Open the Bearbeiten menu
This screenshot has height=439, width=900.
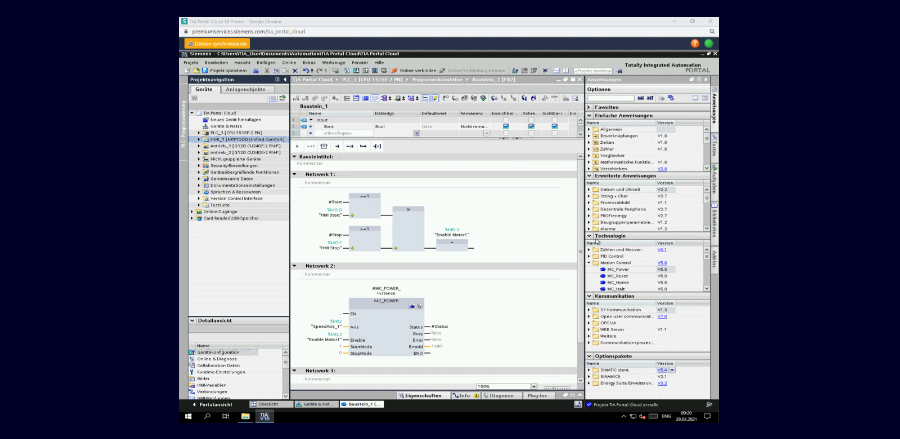(x=216, y=63)
